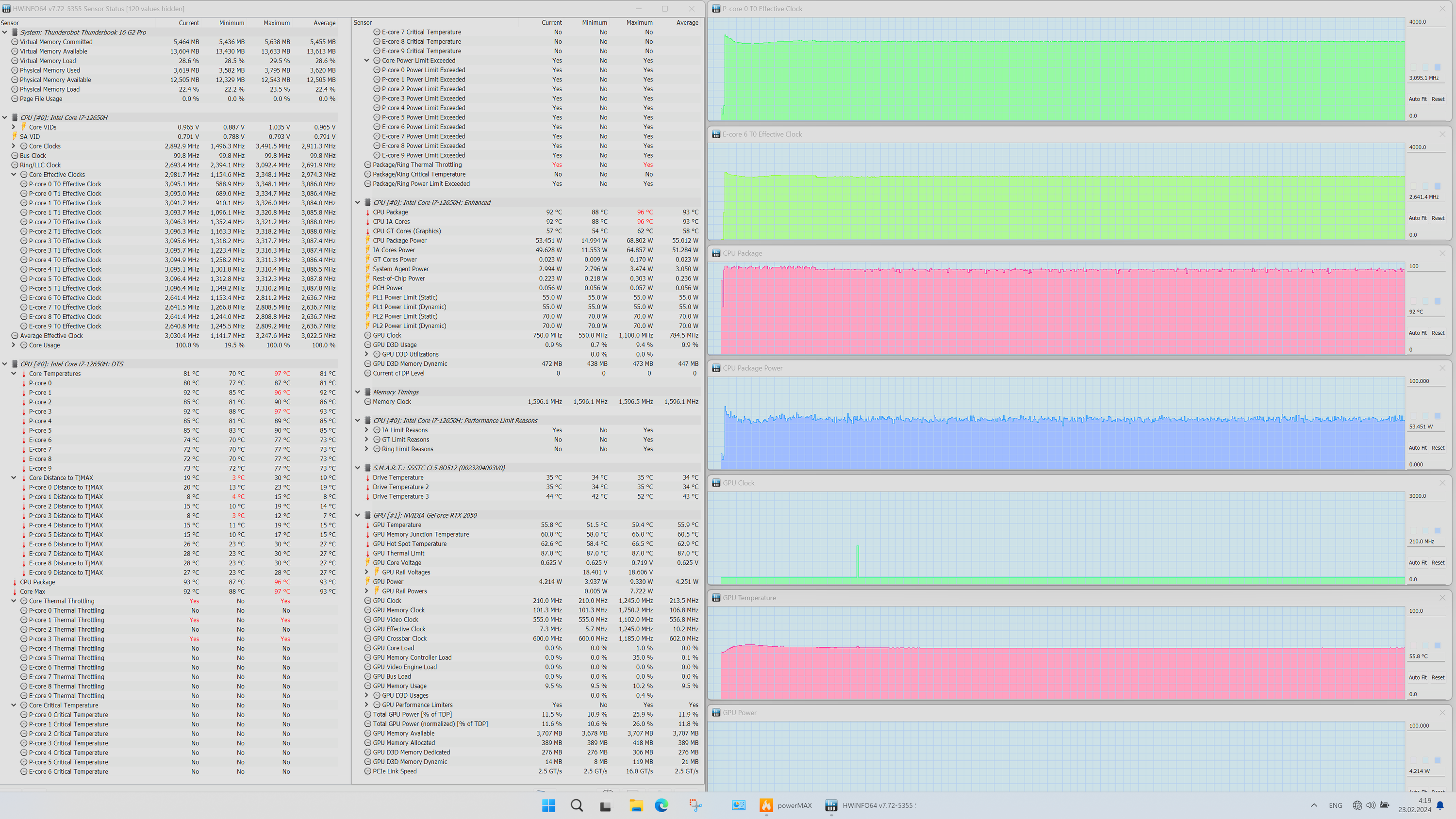The width and height of the screenshot is (1456, 819).
Task: Click blue color swatch on P-core 0 graph
Action: click(1438, 67)
